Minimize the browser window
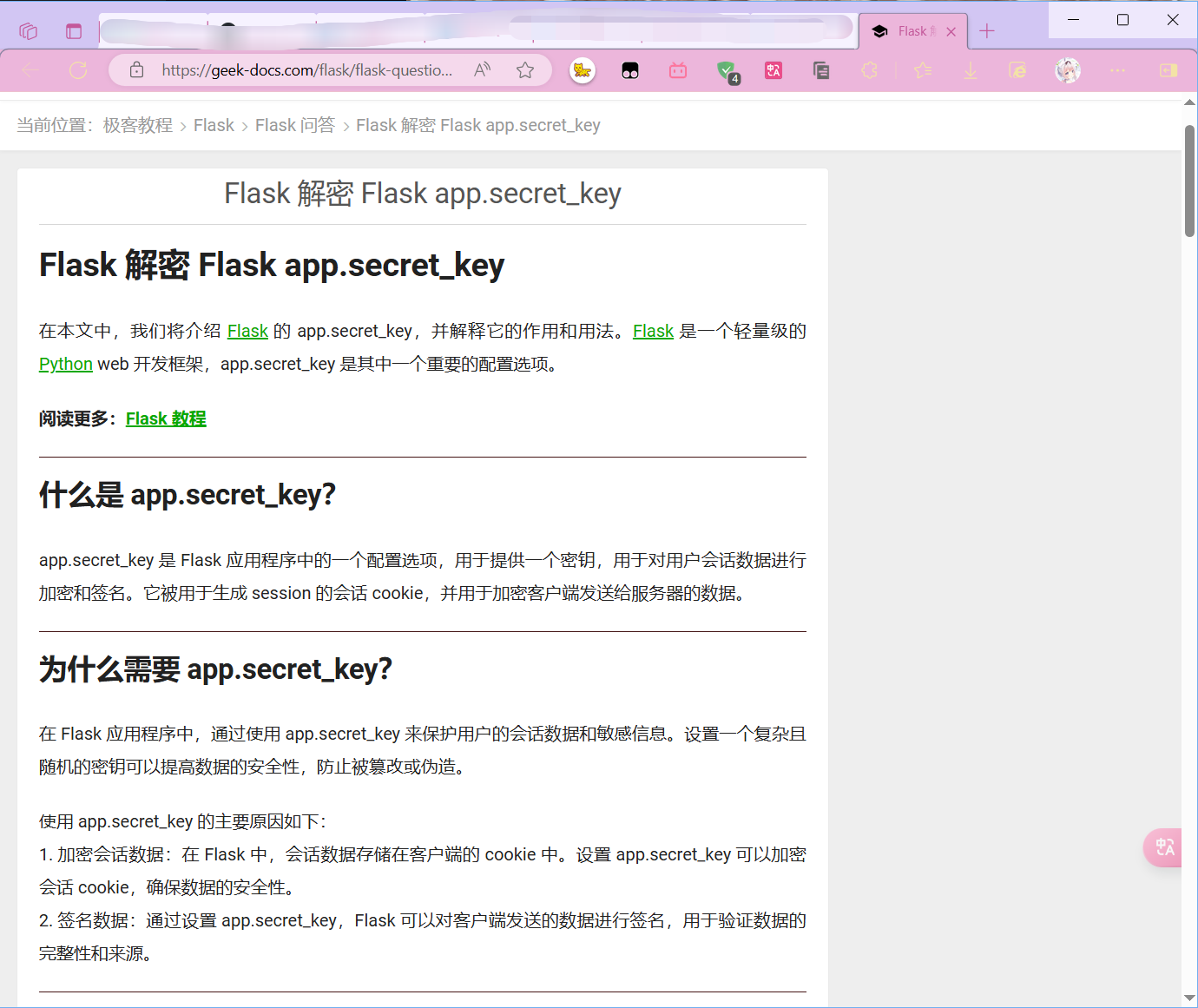Image resolution: width=1198 pixels, height=1008 pixels. (x=1073, y=19)
